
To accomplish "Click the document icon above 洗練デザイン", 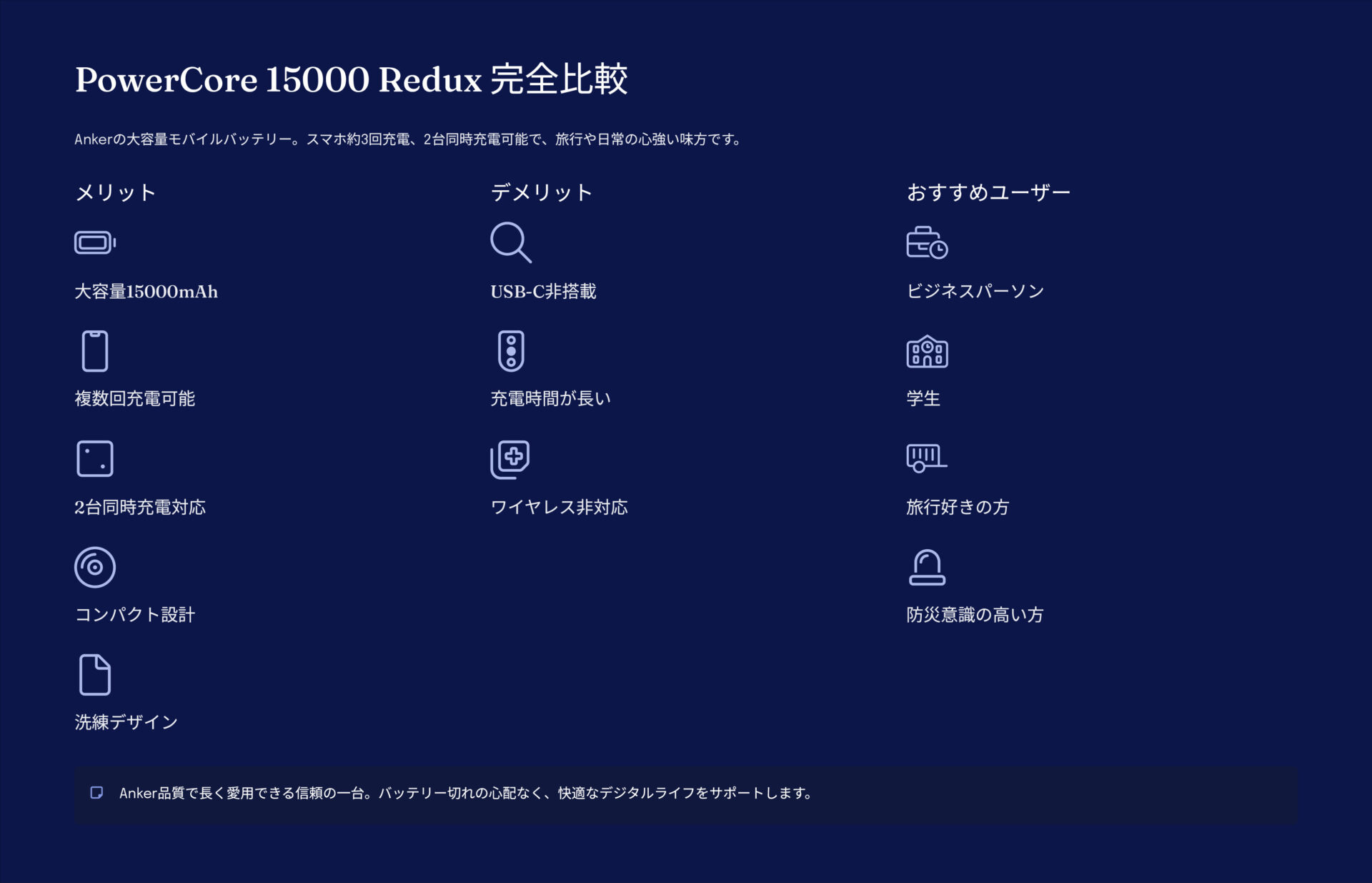I will click(x=95, y=673).
